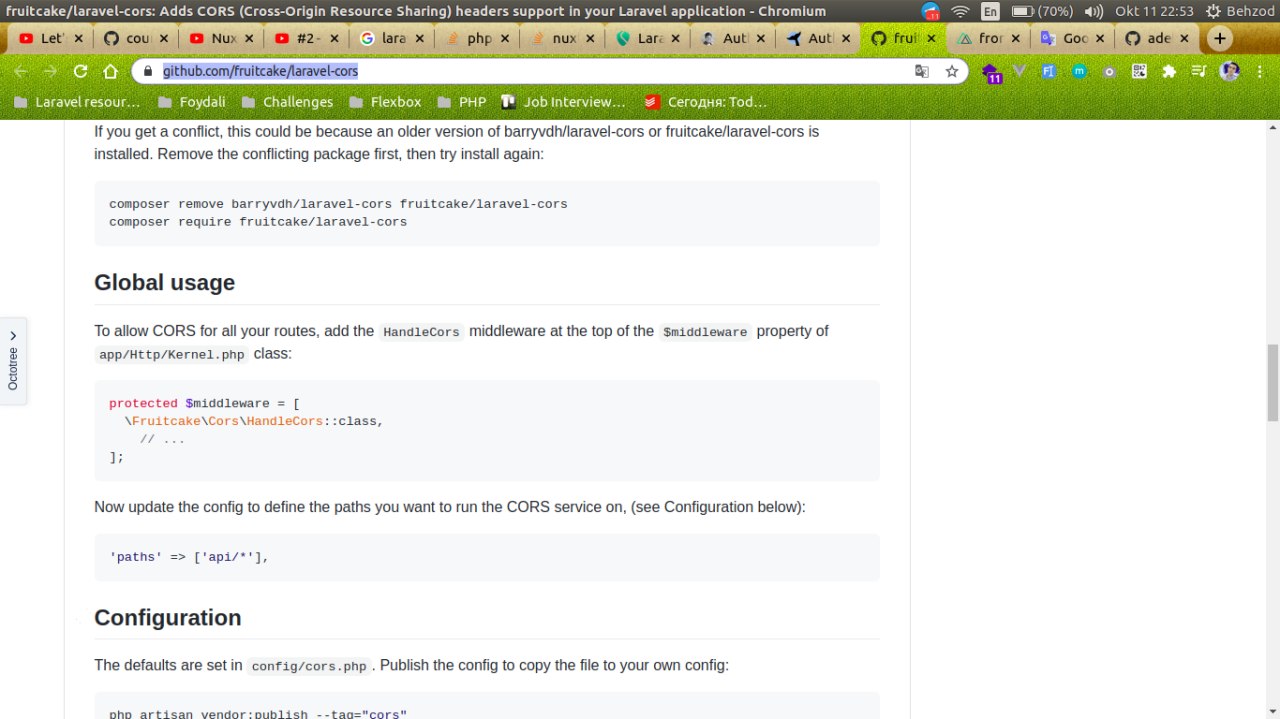
Task: Open the camera screenshot extension
Action: pyautogui.click(x=1109, y=72)
